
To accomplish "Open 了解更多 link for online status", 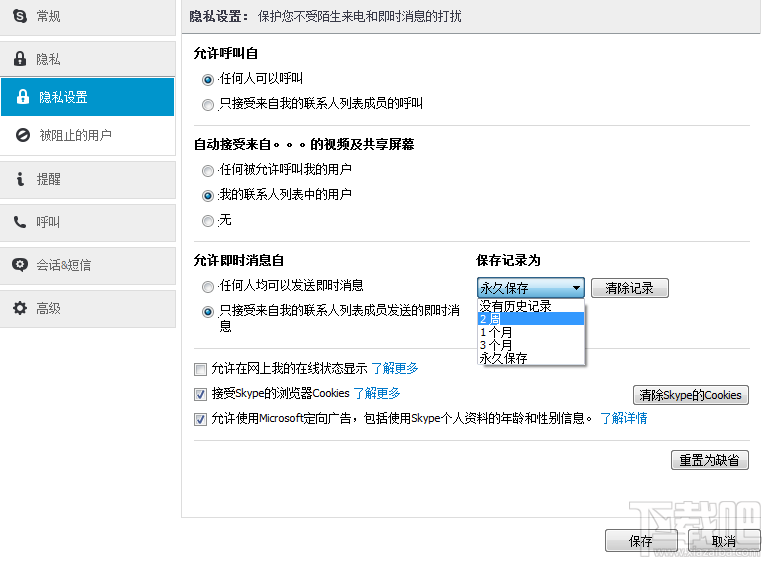I will coord(395,368).
